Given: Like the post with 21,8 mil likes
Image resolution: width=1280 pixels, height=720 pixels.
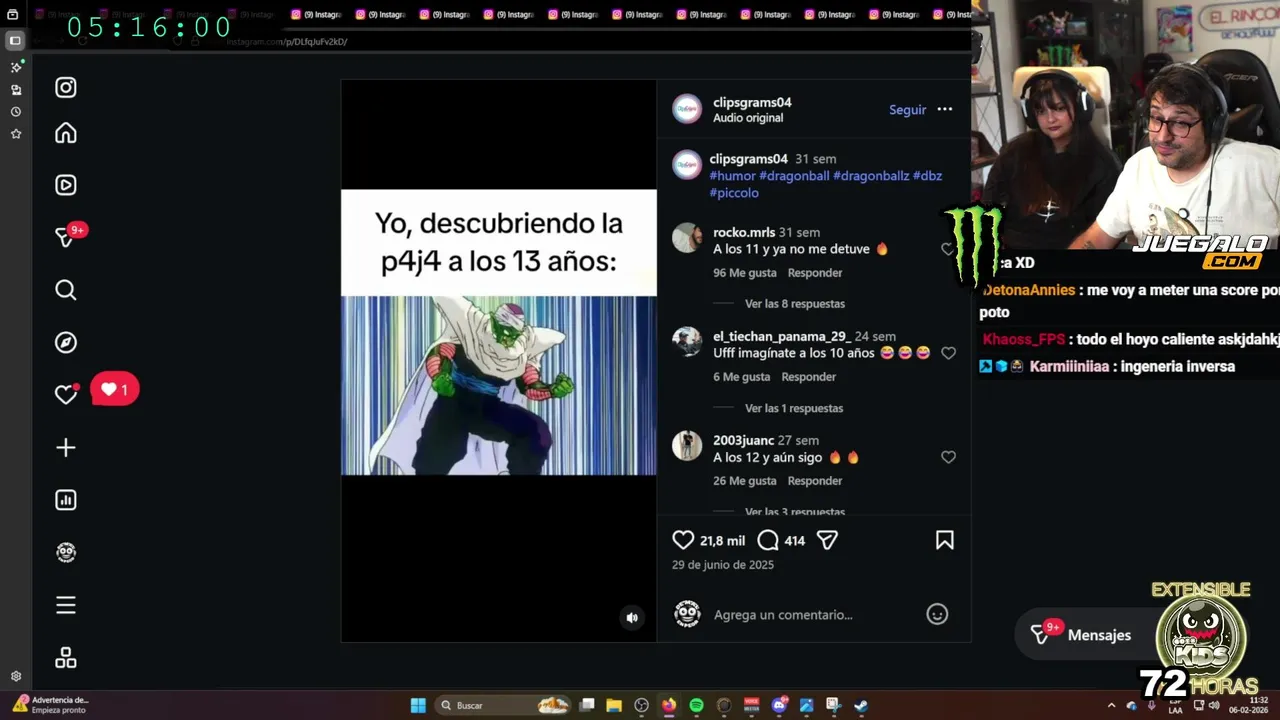Looking at the screenshot, I should (x=683, y=540).
